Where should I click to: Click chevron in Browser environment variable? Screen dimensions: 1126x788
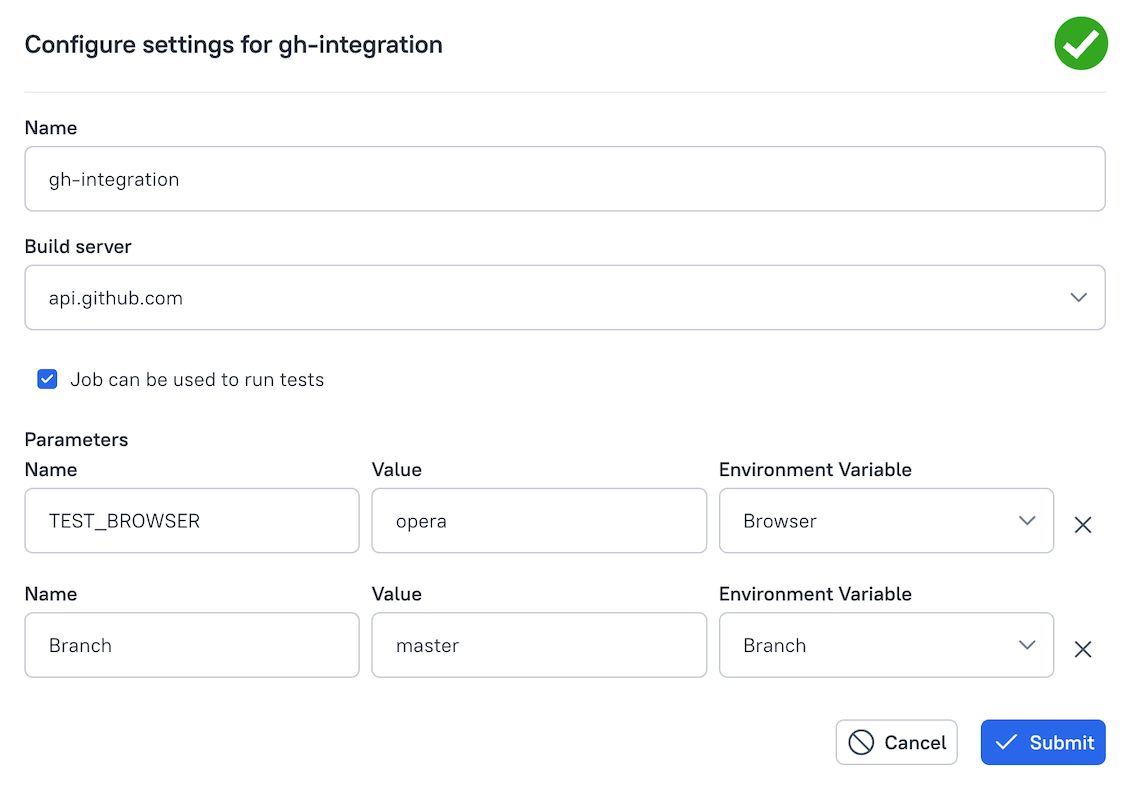pos(1026,521)
